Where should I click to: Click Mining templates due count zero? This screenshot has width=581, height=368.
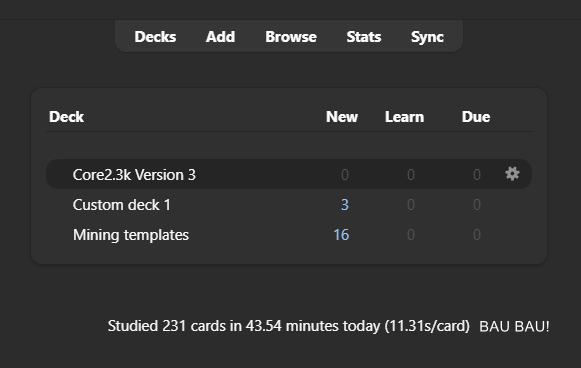(x=477, y=235)
